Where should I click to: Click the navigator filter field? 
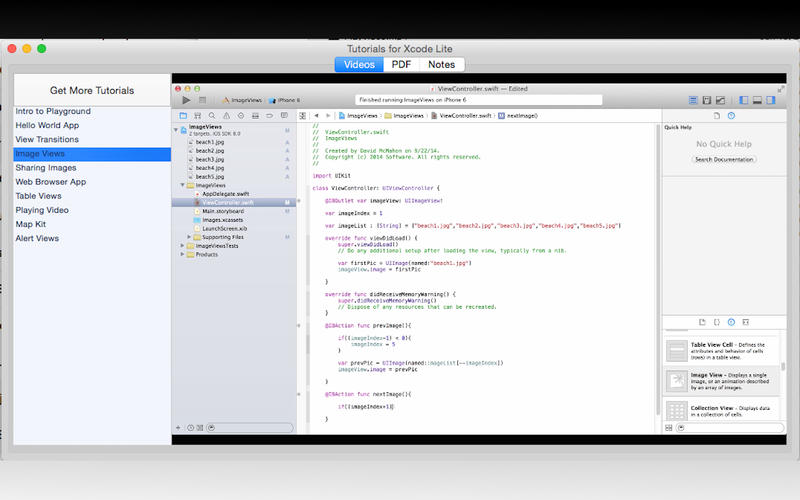tap(250, 428)
